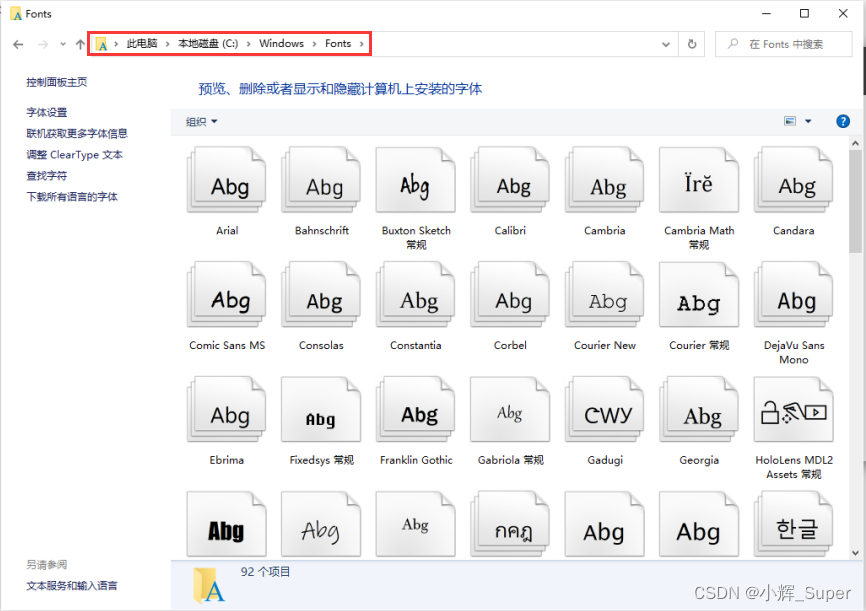Viewport: 866px width, 611px height.
Task: Select the Ebrima font icon
Action: click(x=226, y=410)
